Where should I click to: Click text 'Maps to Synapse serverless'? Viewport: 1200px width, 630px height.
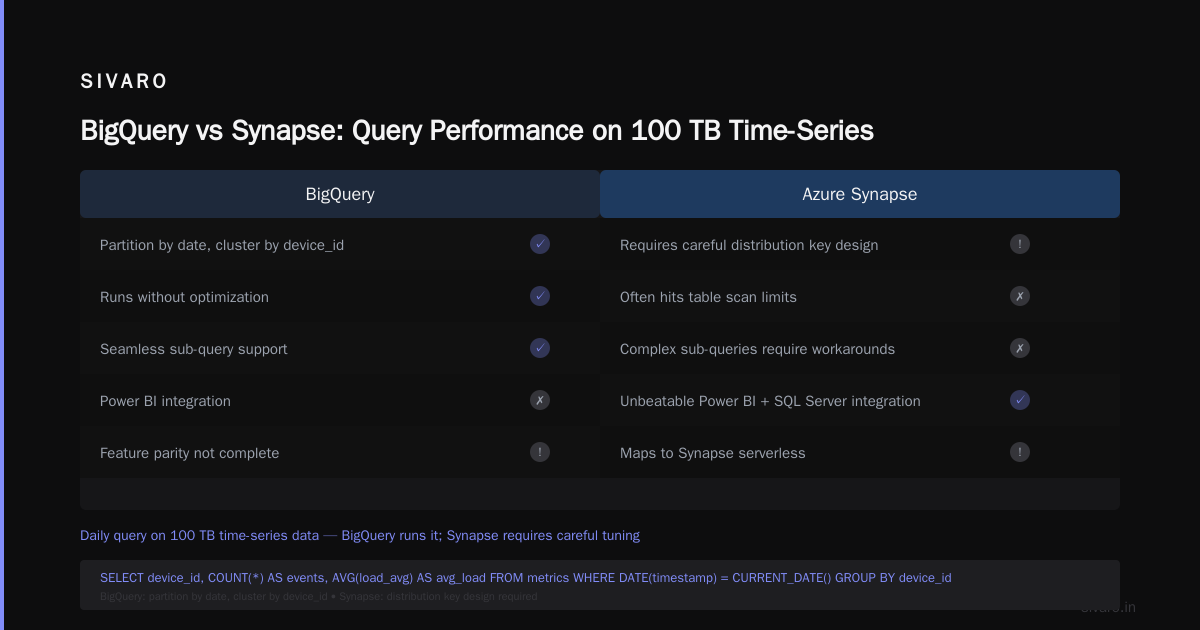pyautogui.click(x=712, y=453)
